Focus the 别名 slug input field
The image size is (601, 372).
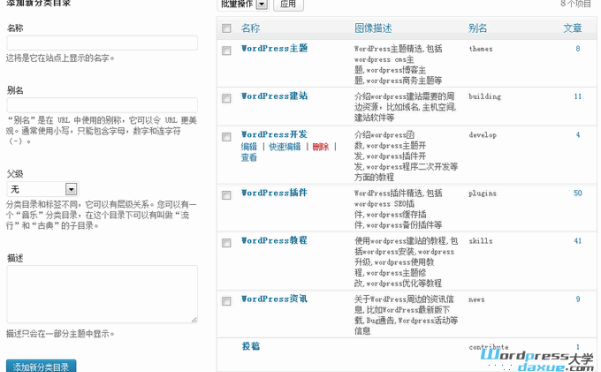[102, 105]
